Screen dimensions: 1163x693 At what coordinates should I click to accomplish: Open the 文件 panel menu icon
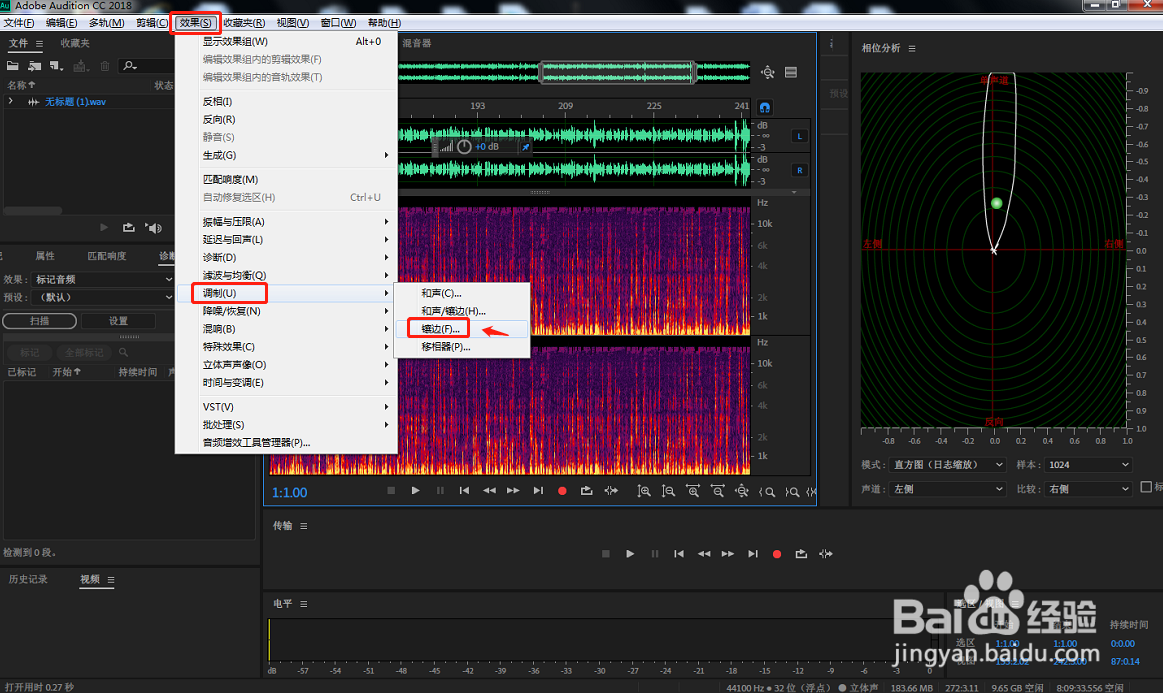click(x=39, y=44)
